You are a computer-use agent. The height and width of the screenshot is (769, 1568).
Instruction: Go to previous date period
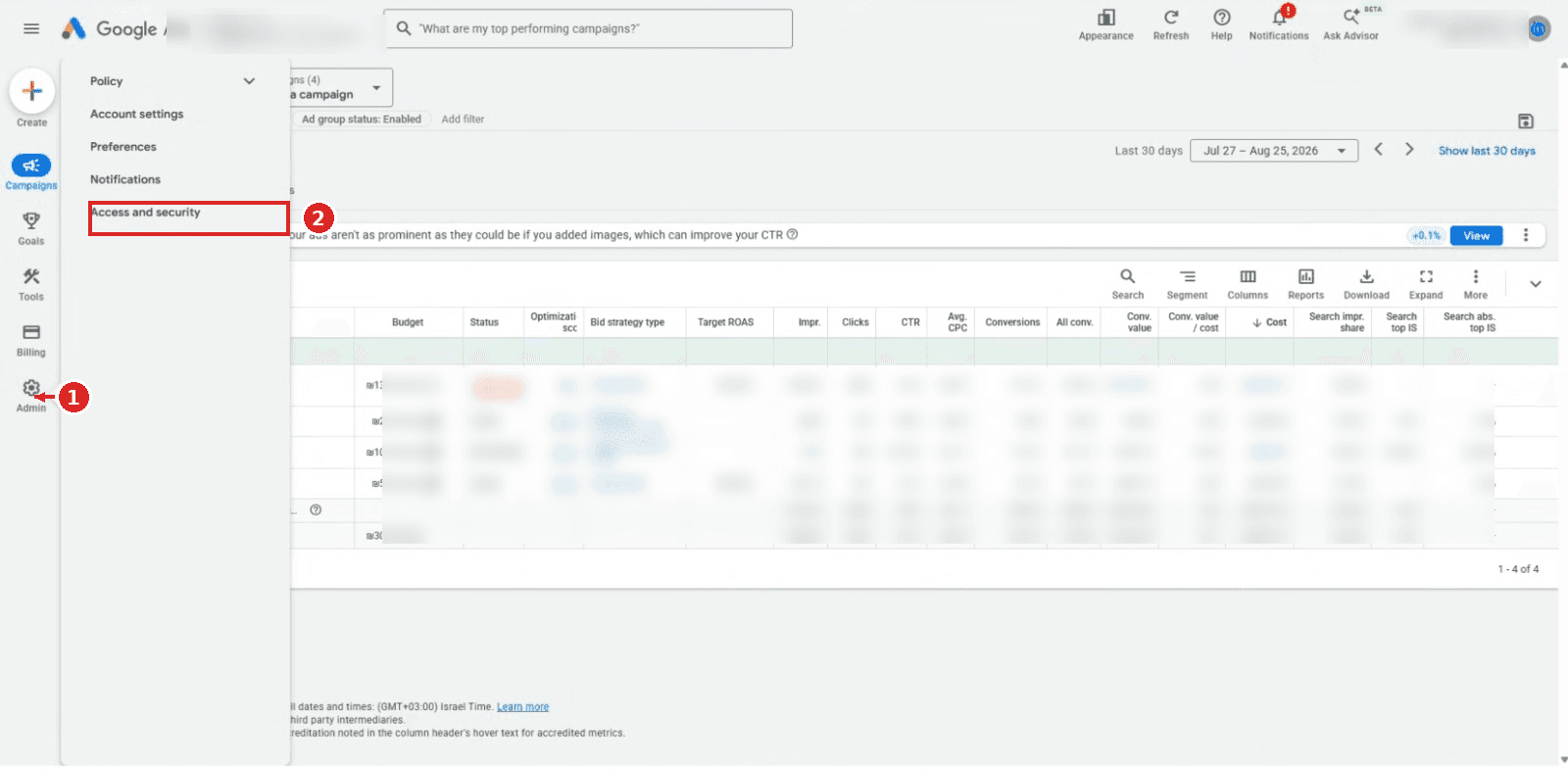coord(1379,149)
